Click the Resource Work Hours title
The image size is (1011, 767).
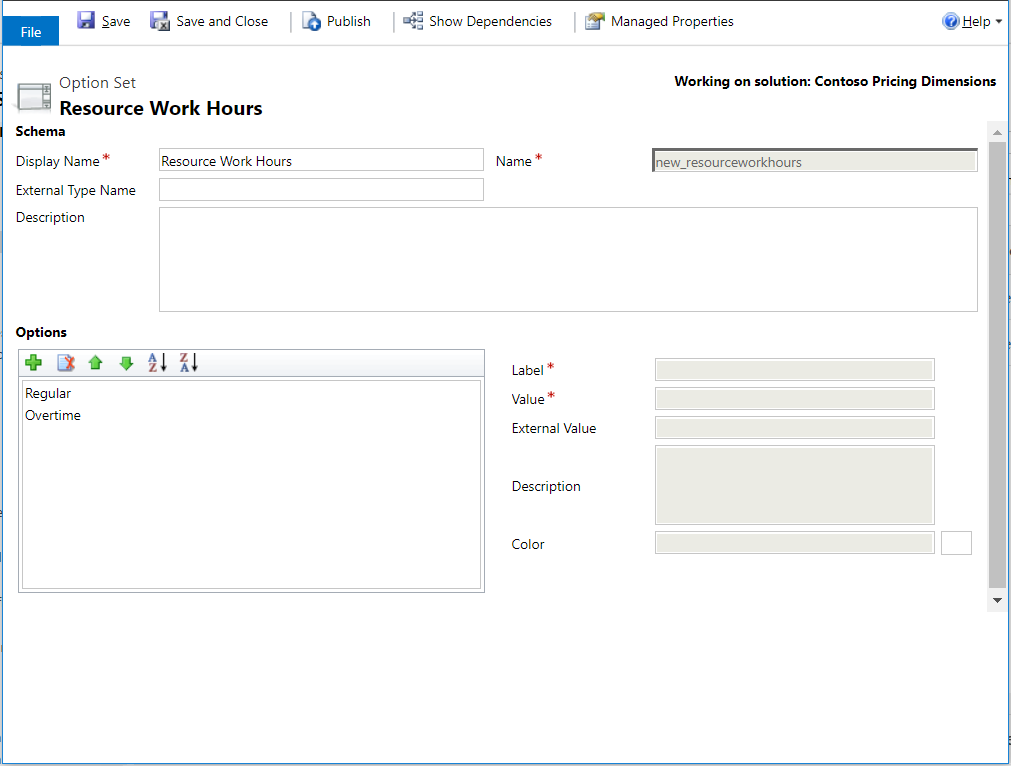pos(161,108)
